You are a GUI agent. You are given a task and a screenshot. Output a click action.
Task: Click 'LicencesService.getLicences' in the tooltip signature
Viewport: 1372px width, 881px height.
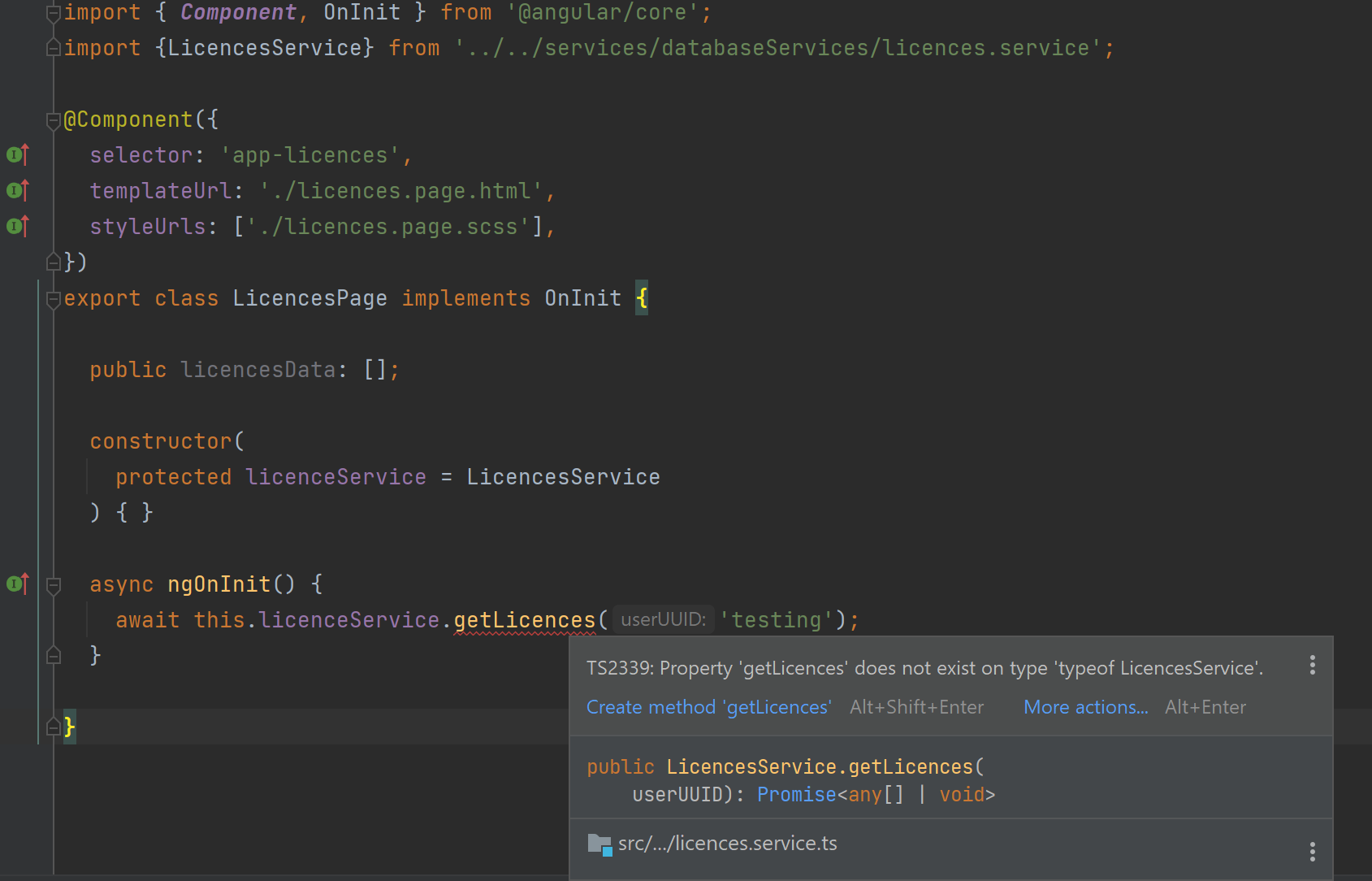(820, 766)
